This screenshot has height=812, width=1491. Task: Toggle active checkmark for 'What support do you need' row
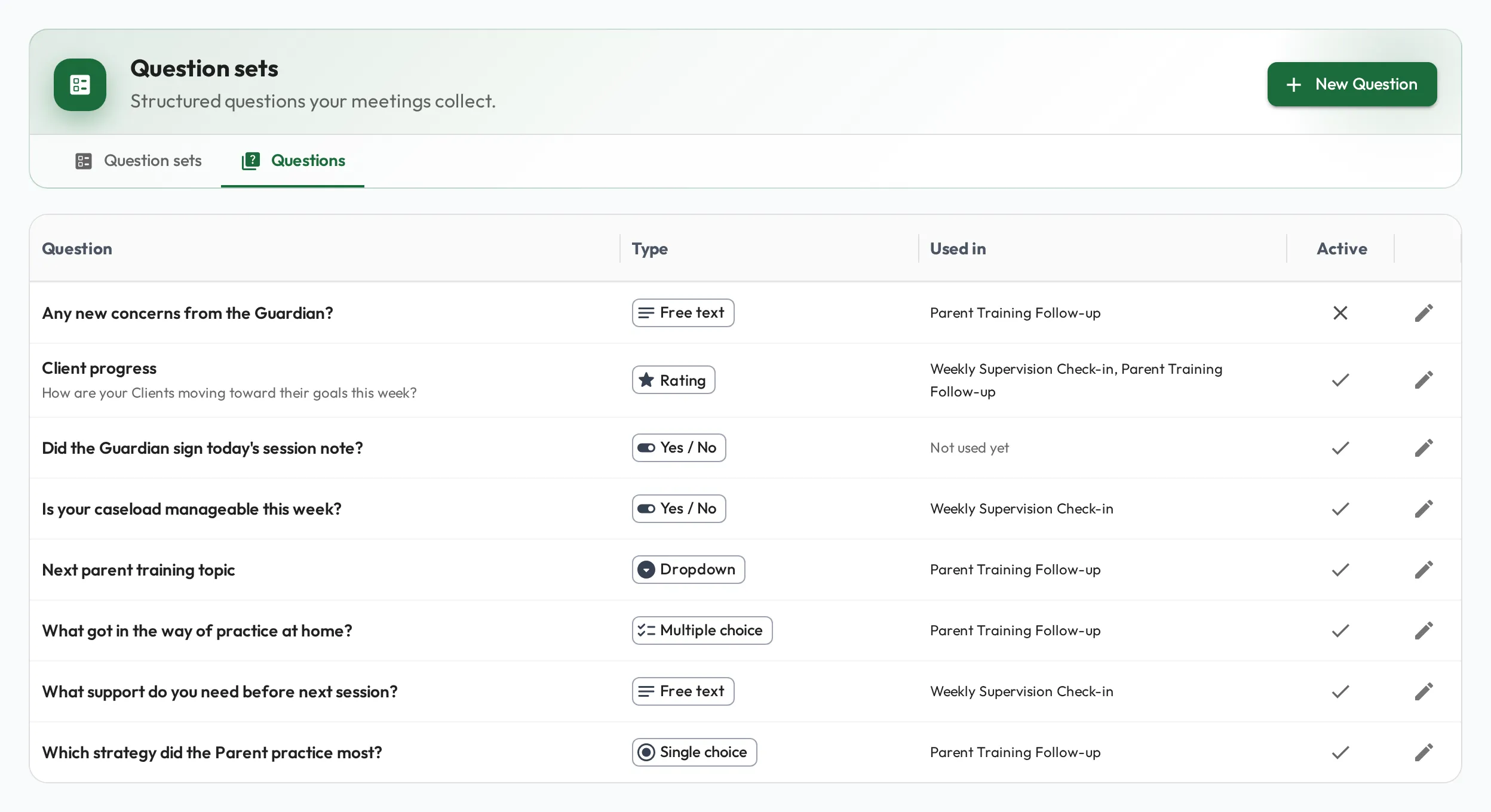[1340, 691]
